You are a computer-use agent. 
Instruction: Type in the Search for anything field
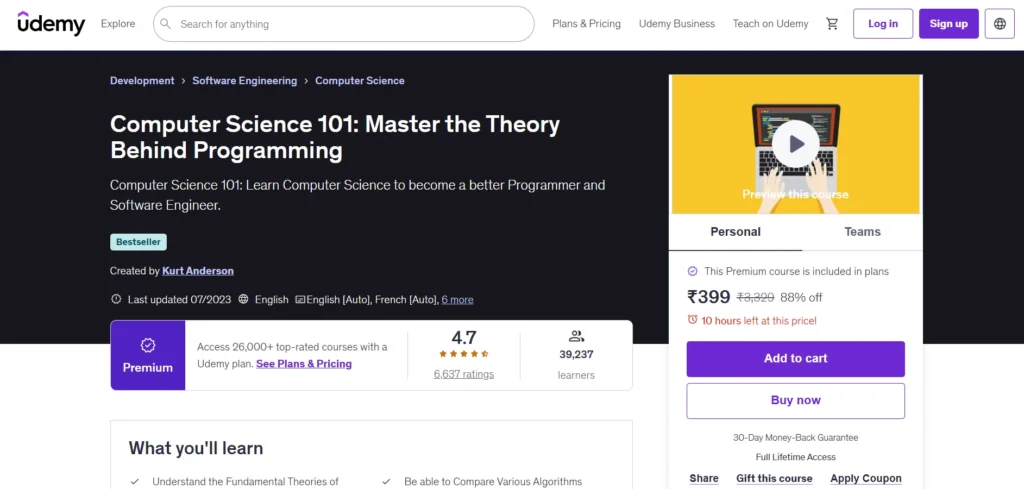350,24
